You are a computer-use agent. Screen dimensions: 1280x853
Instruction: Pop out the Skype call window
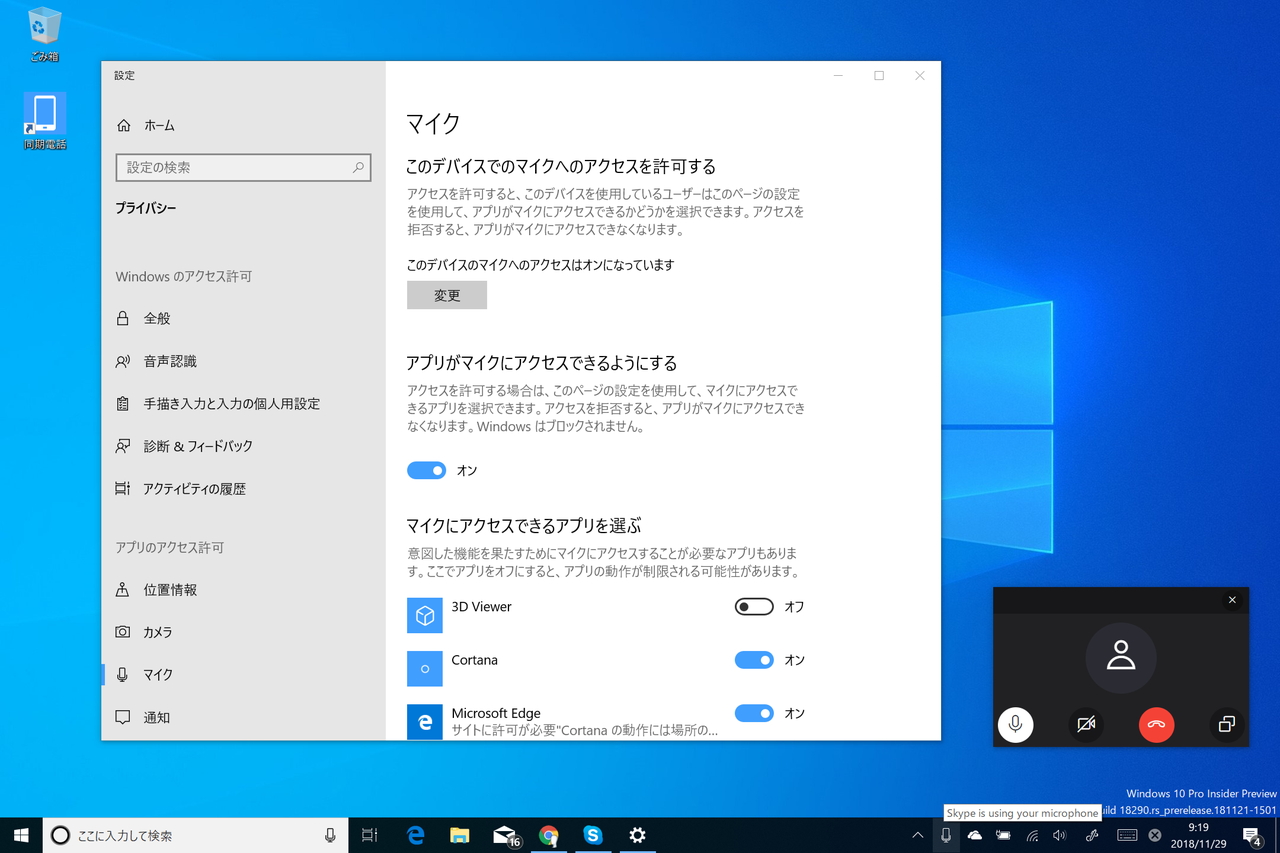pyautogui.click(x=1227, y=725)
